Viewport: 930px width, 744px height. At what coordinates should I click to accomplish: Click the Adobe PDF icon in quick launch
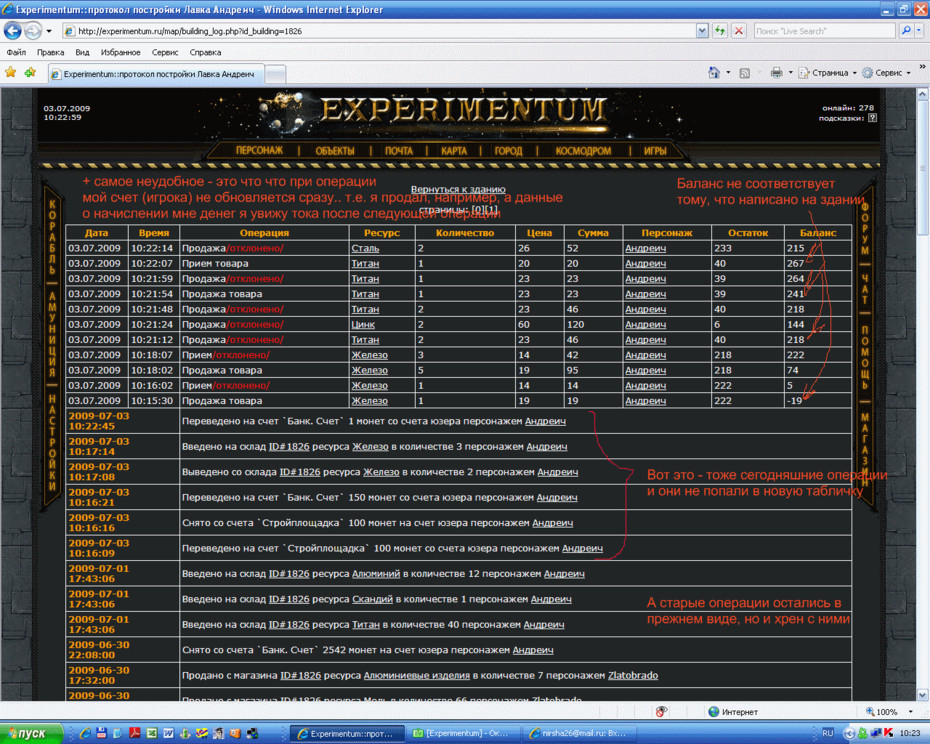tap(135, 733)
